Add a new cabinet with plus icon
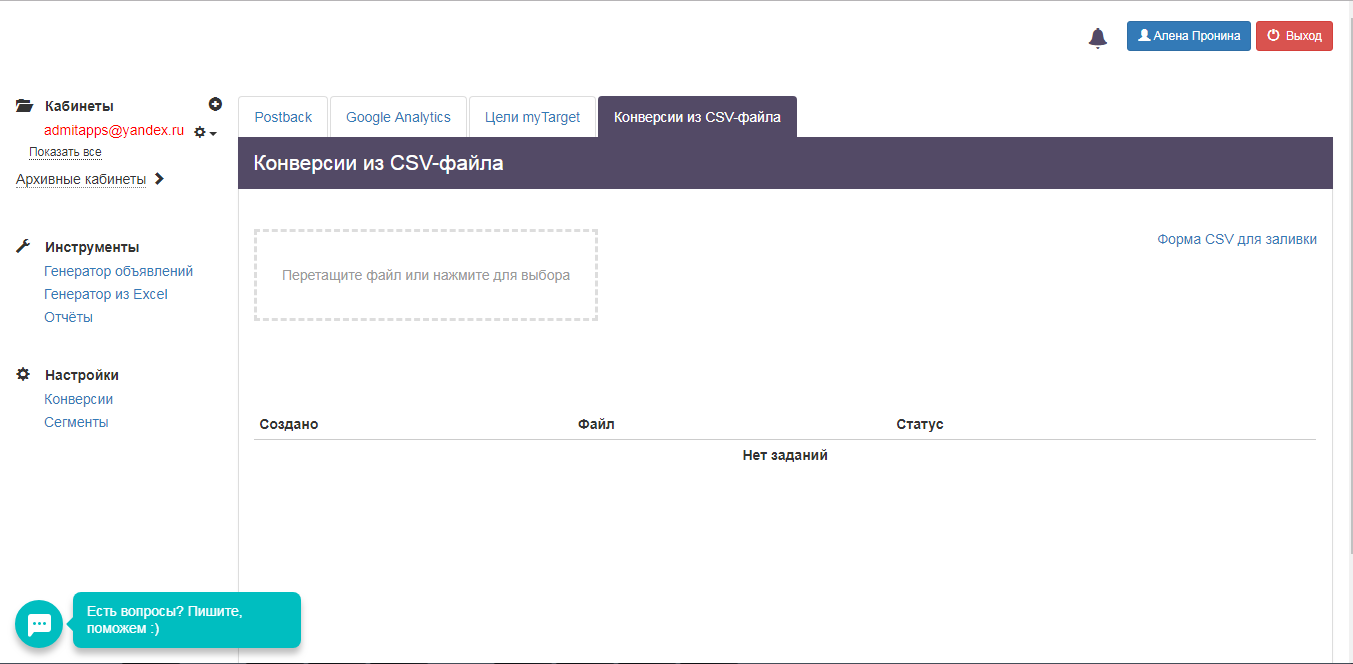The width and height of the screenshot is (1353, 664). pos(215,104)
